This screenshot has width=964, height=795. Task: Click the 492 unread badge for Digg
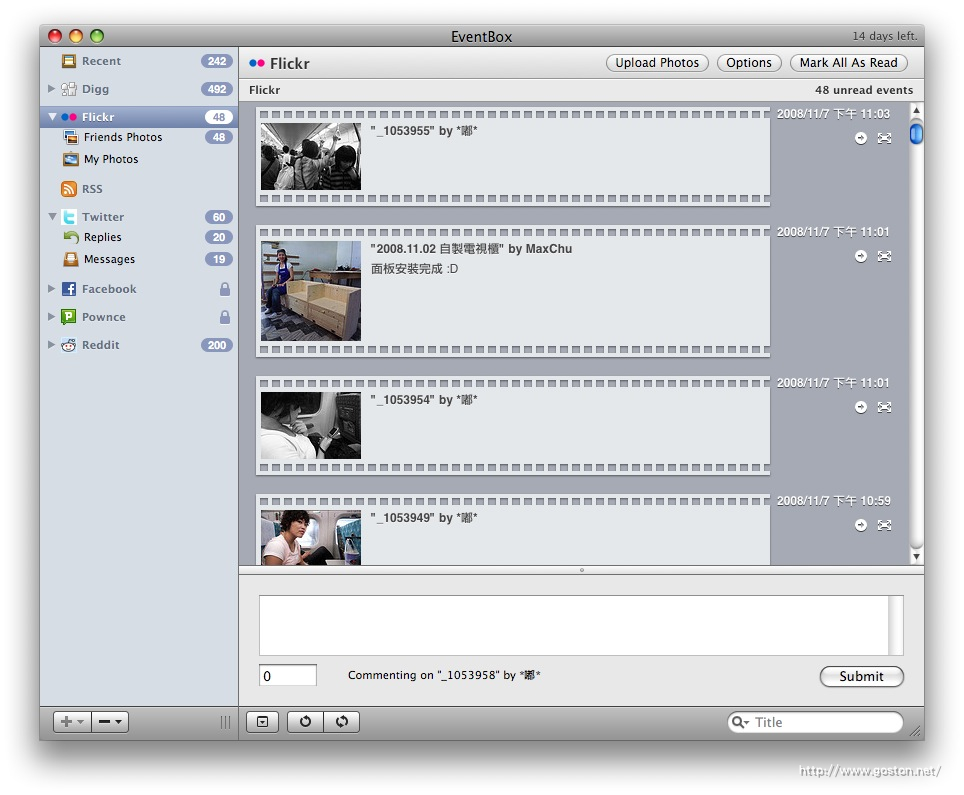(x=217, y=89)
